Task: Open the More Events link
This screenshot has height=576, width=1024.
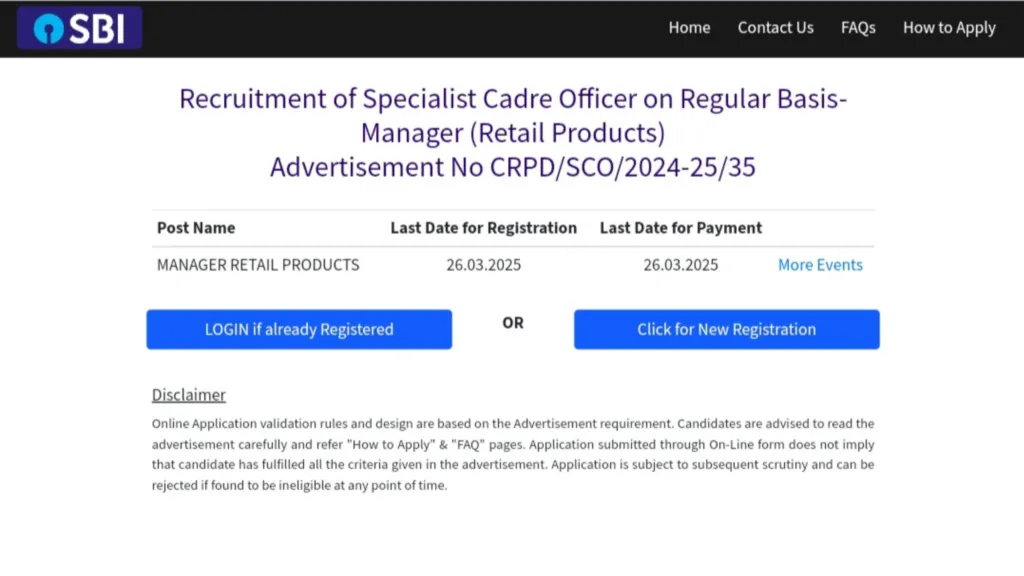Action: coord(820,264)
